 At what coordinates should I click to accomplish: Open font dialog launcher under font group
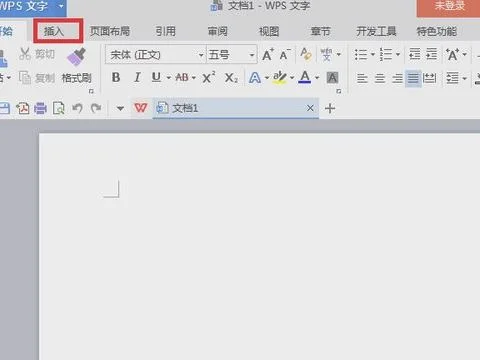click(x=339, y=91)
